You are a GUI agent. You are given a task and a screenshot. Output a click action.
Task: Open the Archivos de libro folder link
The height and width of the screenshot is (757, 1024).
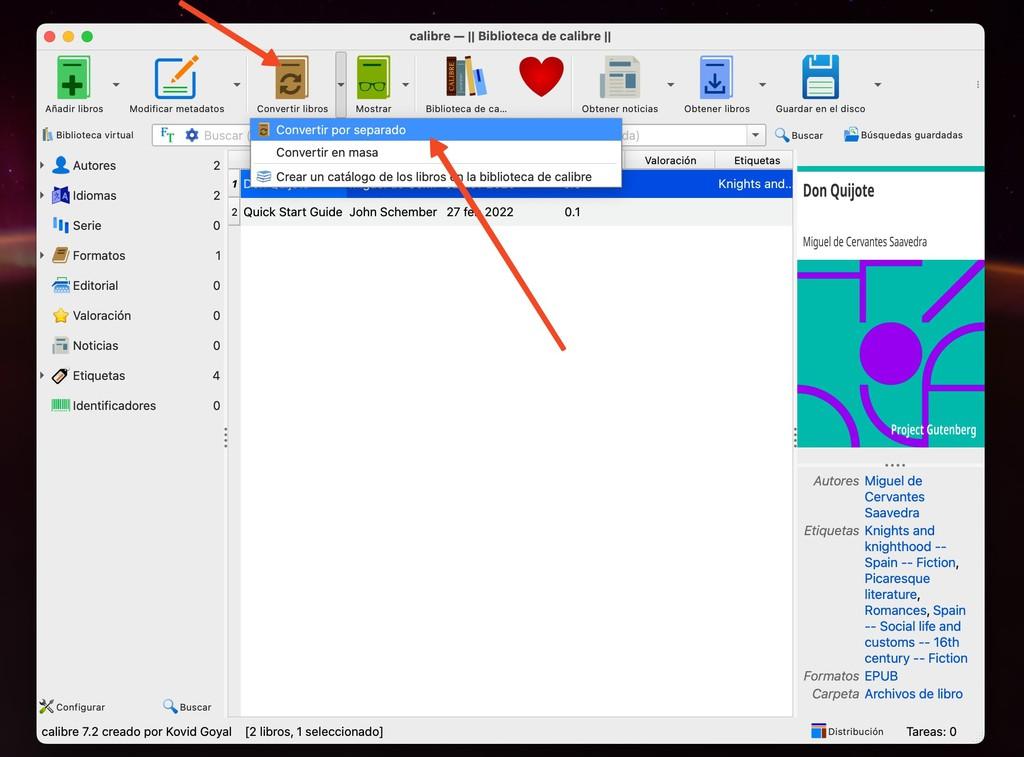[x=913, y=694]
